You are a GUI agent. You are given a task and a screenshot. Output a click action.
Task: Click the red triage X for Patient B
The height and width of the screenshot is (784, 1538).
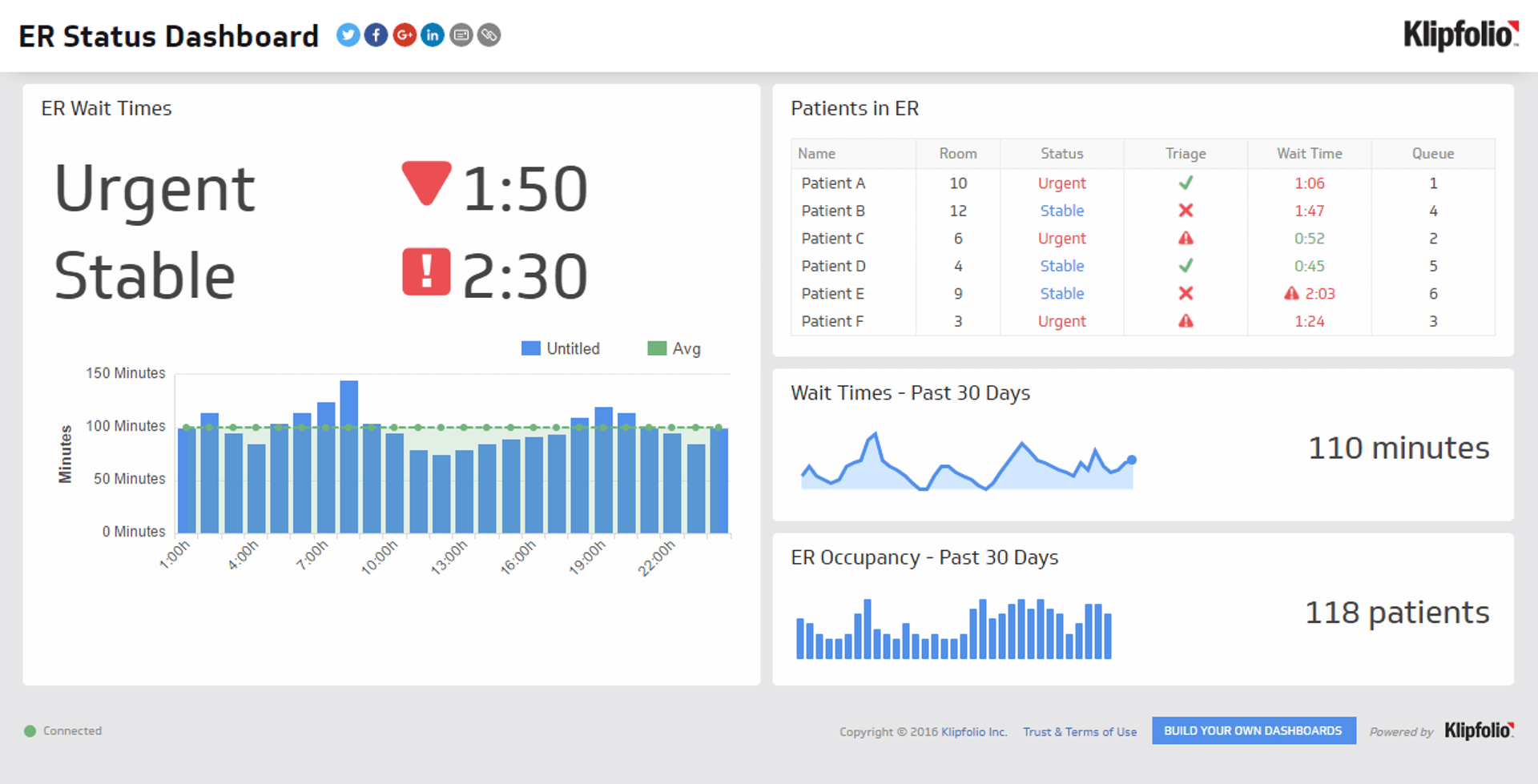click(1186, 211)
